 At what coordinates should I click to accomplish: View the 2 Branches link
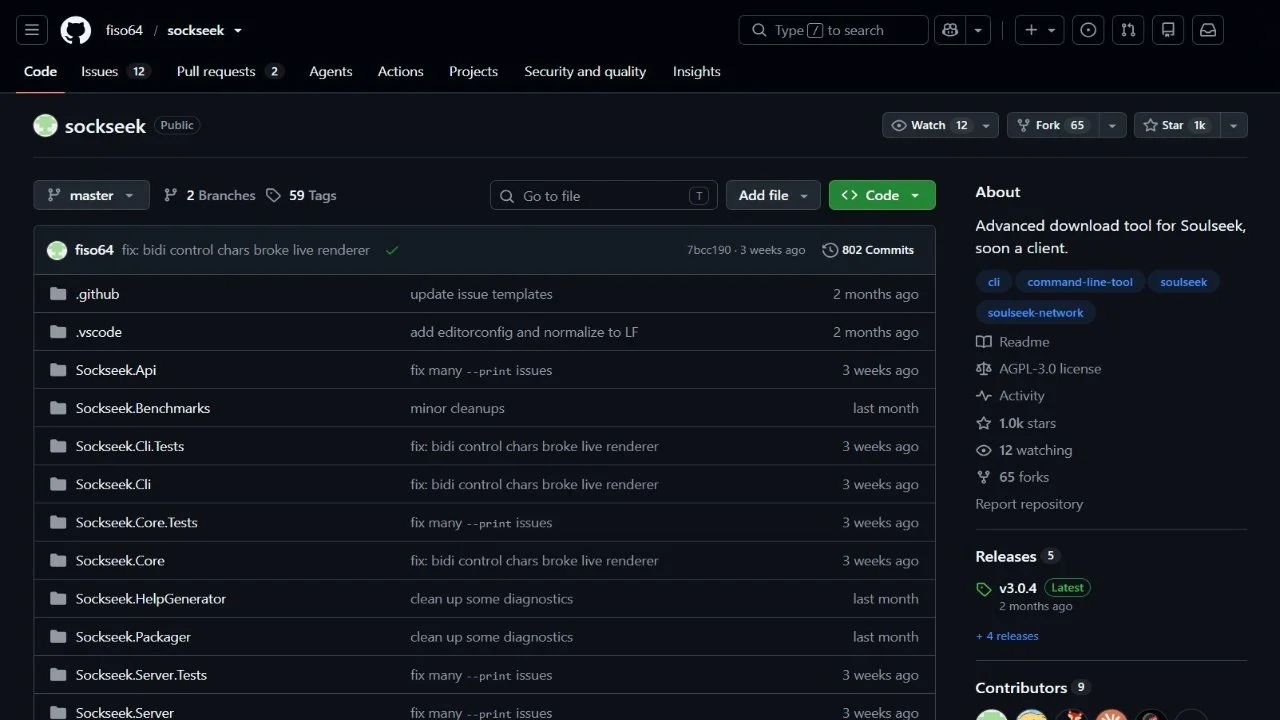210,195
